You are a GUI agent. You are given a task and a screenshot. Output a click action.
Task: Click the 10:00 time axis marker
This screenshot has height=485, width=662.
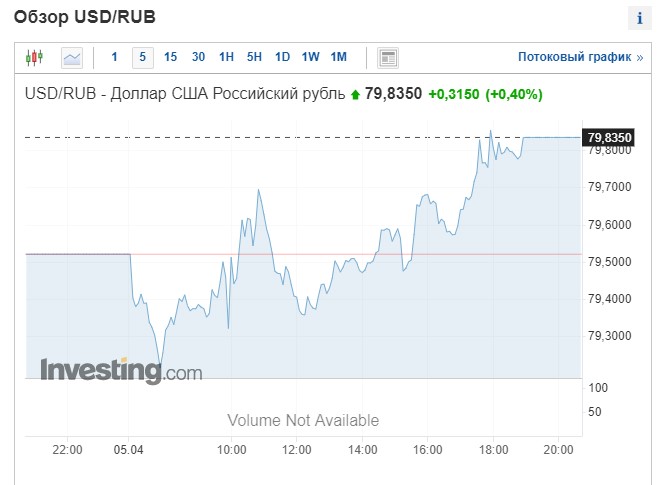(x=231, y=450)
